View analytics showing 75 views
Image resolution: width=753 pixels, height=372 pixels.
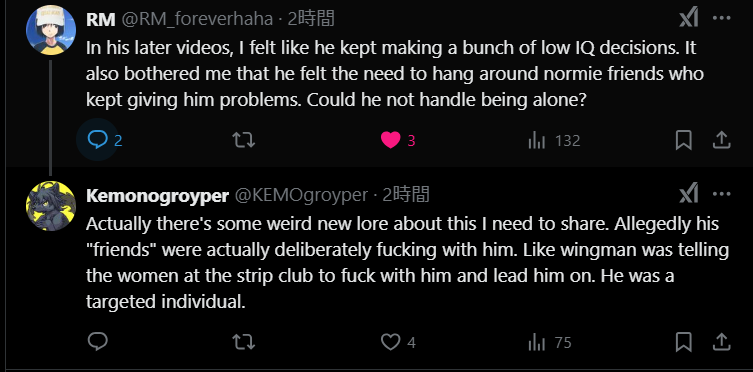tap(550, 343)
